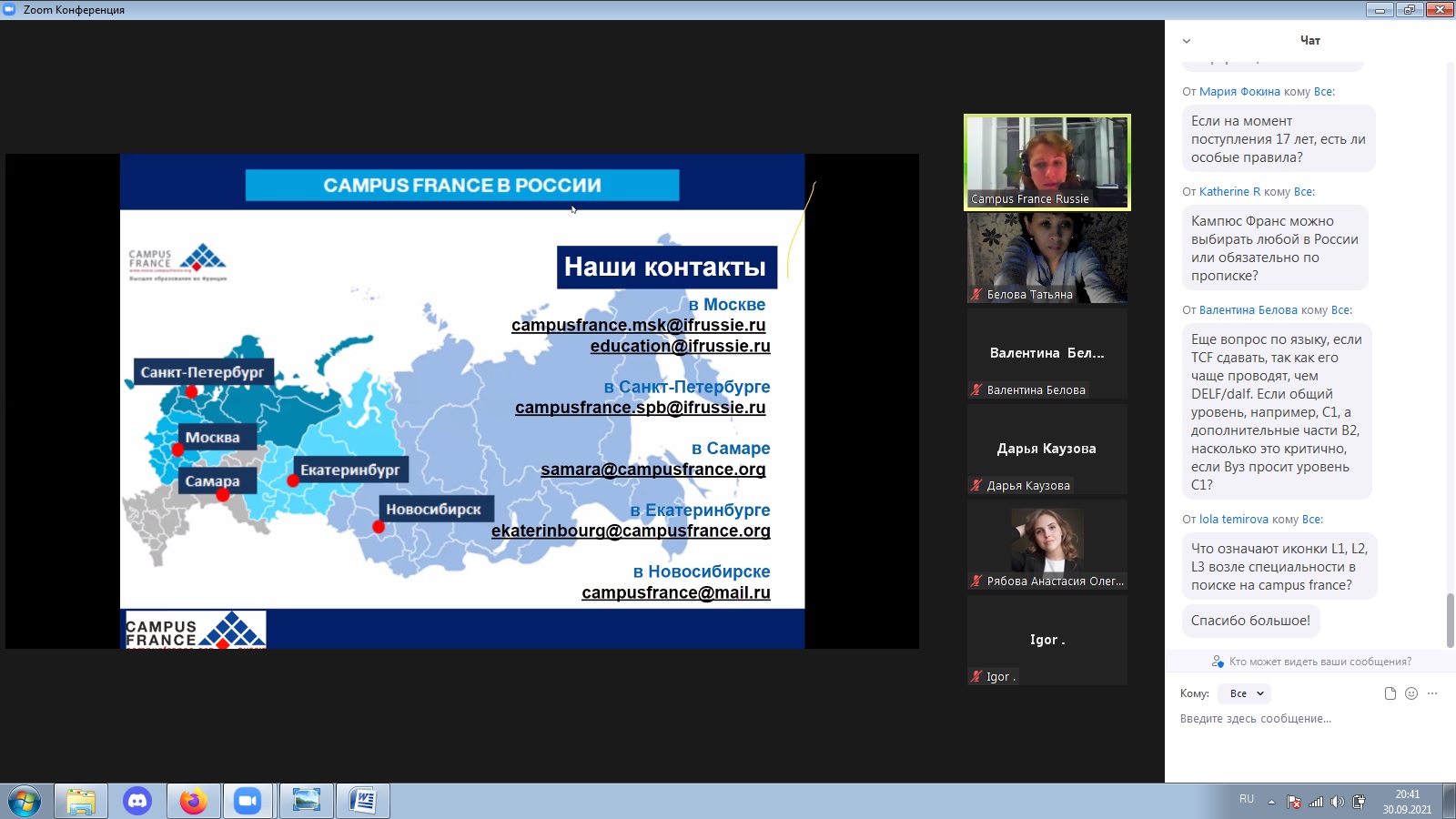Open the 'Кому: Все' recipient dropdown
This screenshot has height=819, width=1456.
tap(1245, 693)
